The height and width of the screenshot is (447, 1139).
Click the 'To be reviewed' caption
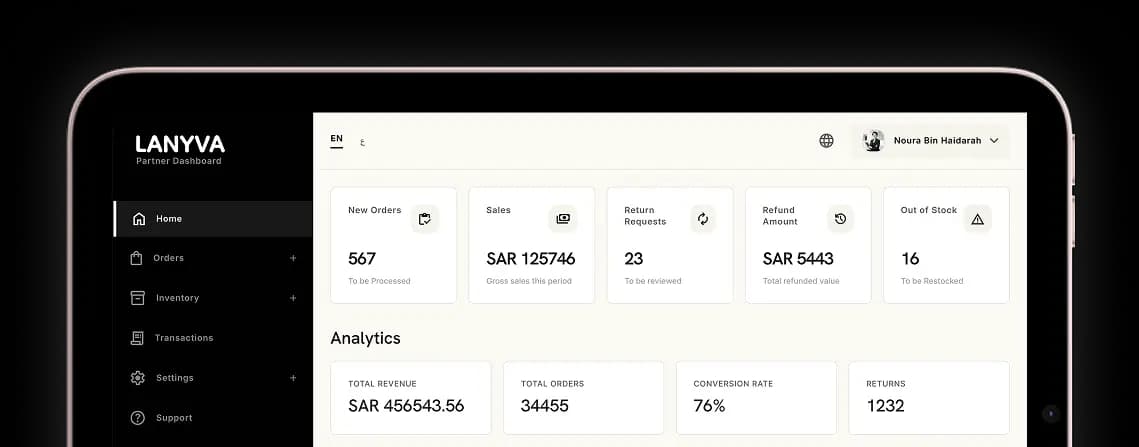click(x=652, y=281)
